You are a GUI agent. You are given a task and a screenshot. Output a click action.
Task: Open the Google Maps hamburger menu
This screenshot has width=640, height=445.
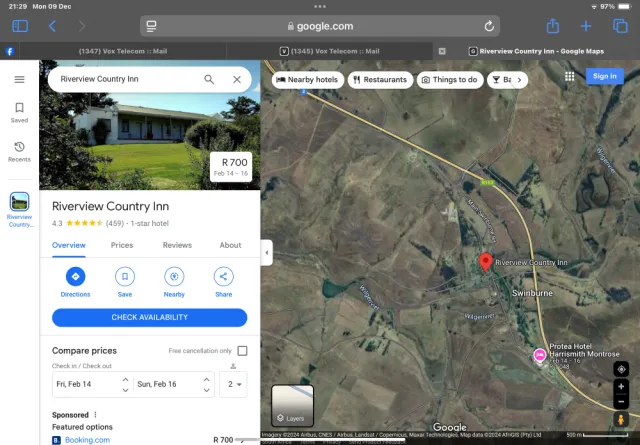[x=19, y=79]
